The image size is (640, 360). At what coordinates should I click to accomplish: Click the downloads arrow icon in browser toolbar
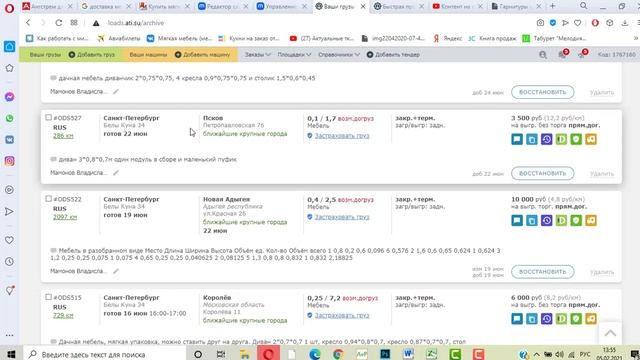coord(624,23)
